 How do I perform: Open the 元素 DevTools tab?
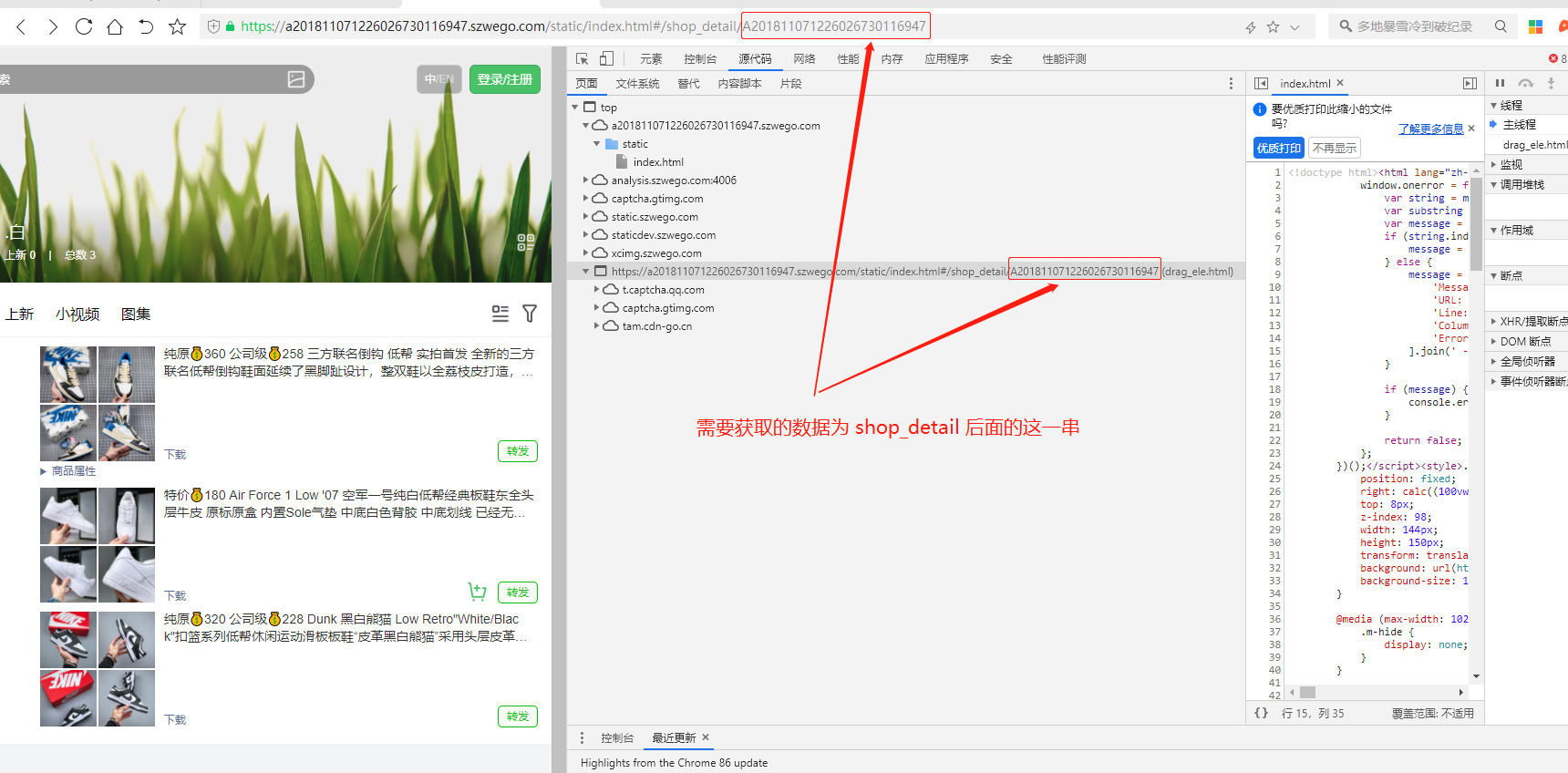click(651, 58)
